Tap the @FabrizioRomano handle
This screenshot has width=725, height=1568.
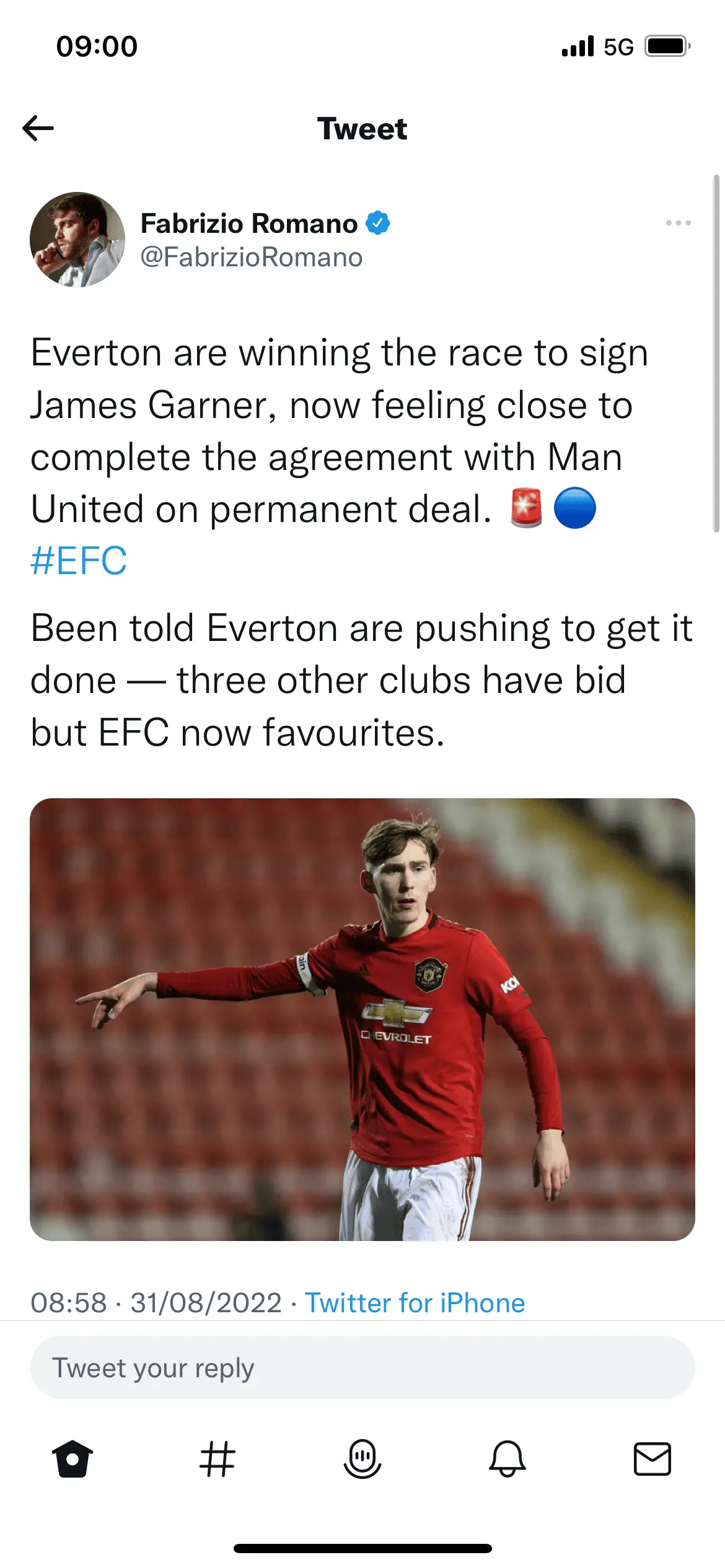pos(252,257)
